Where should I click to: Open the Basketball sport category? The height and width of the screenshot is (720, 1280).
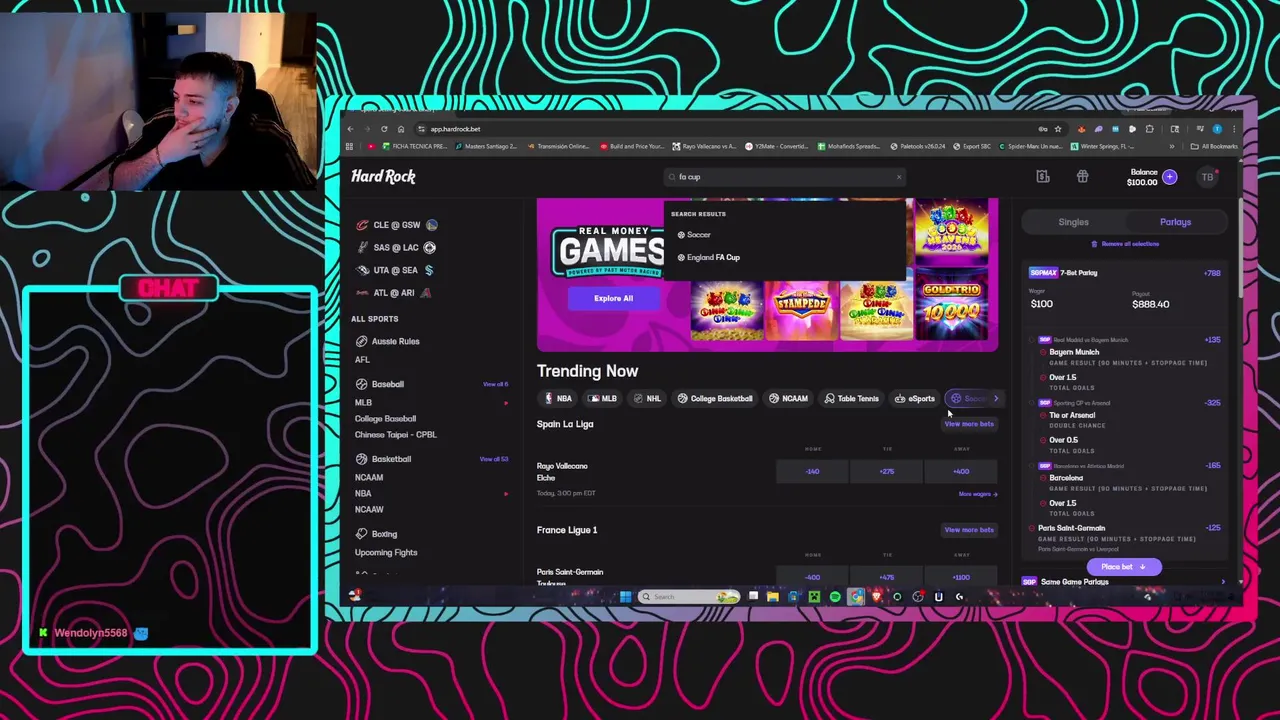(384, 459)
